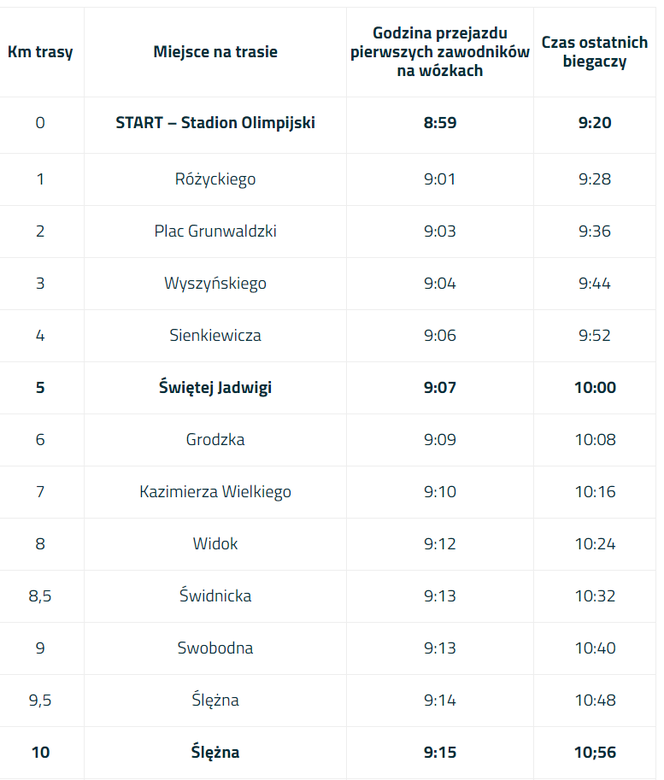This screenshot has height=780, width=664.
Task: Click the 10;56 final time cell
Action: 595,752
